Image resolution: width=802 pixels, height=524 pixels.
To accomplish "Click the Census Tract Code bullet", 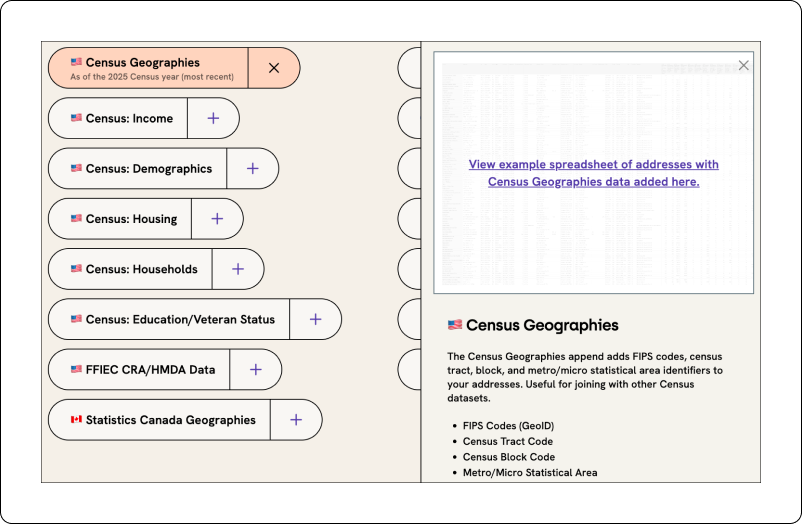I will coord(508,441).
